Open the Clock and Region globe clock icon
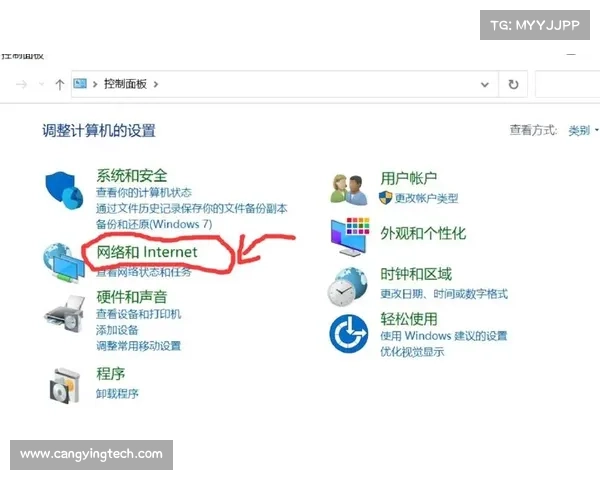Image resolution: width=600 pixels, height=480 pixels. (347, 287)
